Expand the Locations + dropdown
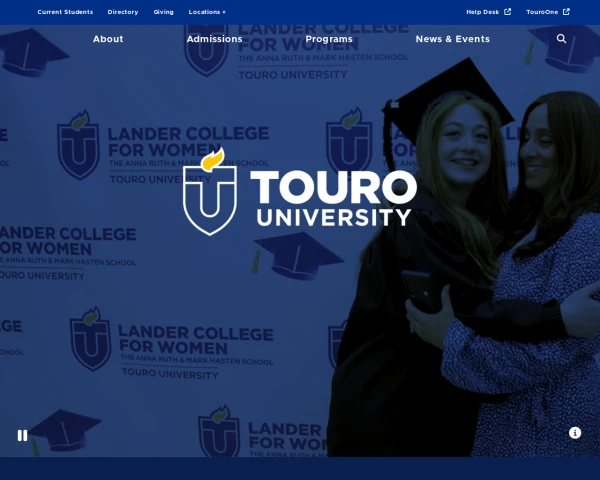This screenshot has width=600, height=480. (x=207, y=12)
